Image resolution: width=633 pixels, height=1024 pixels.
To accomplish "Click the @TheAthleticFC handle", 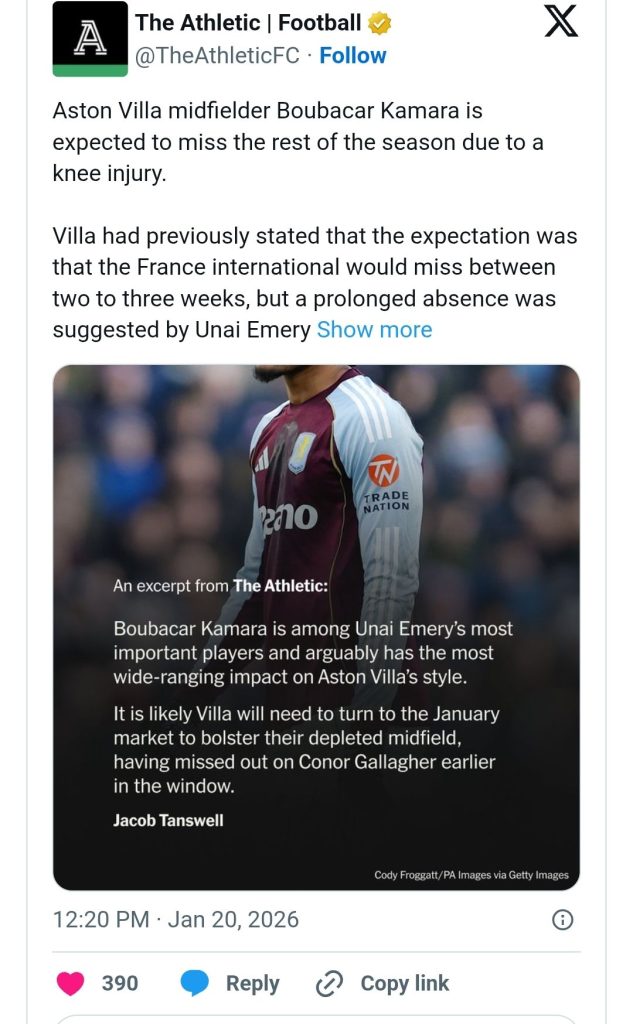I will (x=217, y=56).
